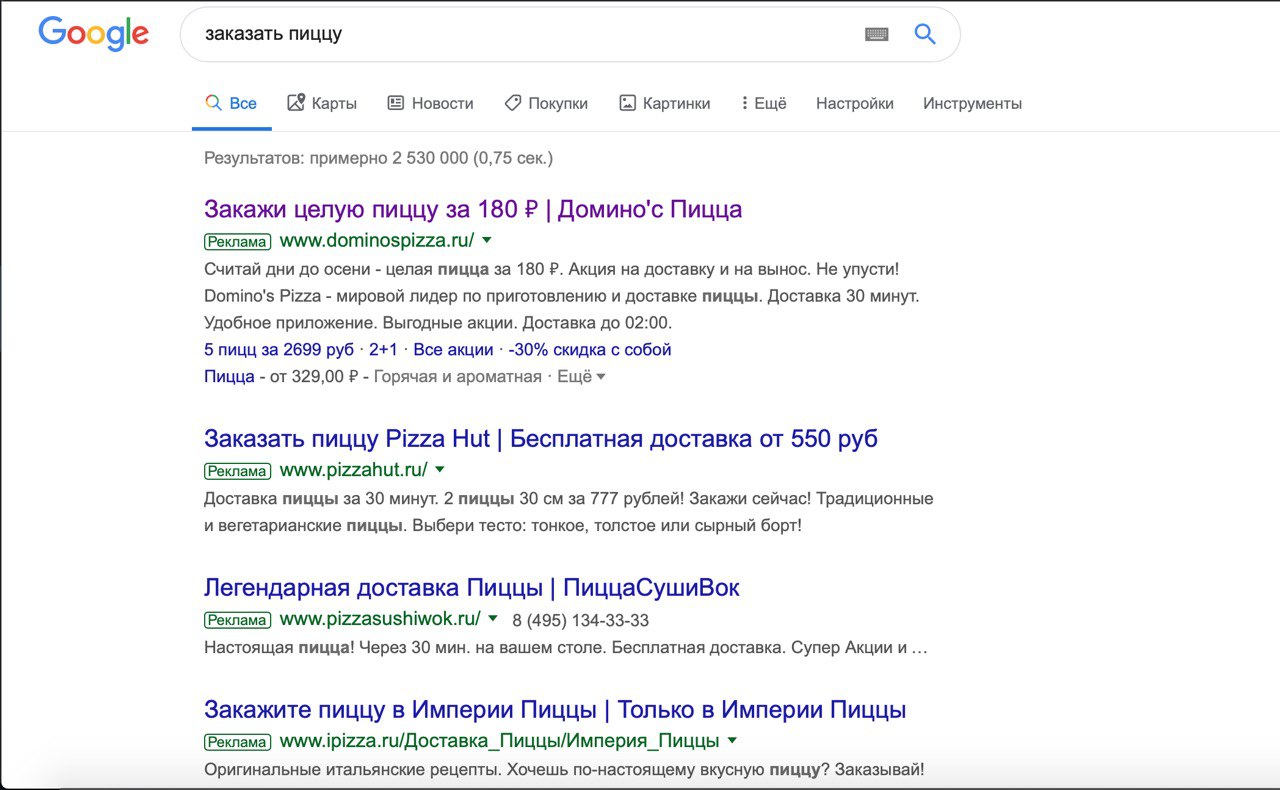Expand dropdown arrow next to pizzahut.ru
This screenshot has width=1280, height=790.
pyautogui.click(x=440, y=469)
